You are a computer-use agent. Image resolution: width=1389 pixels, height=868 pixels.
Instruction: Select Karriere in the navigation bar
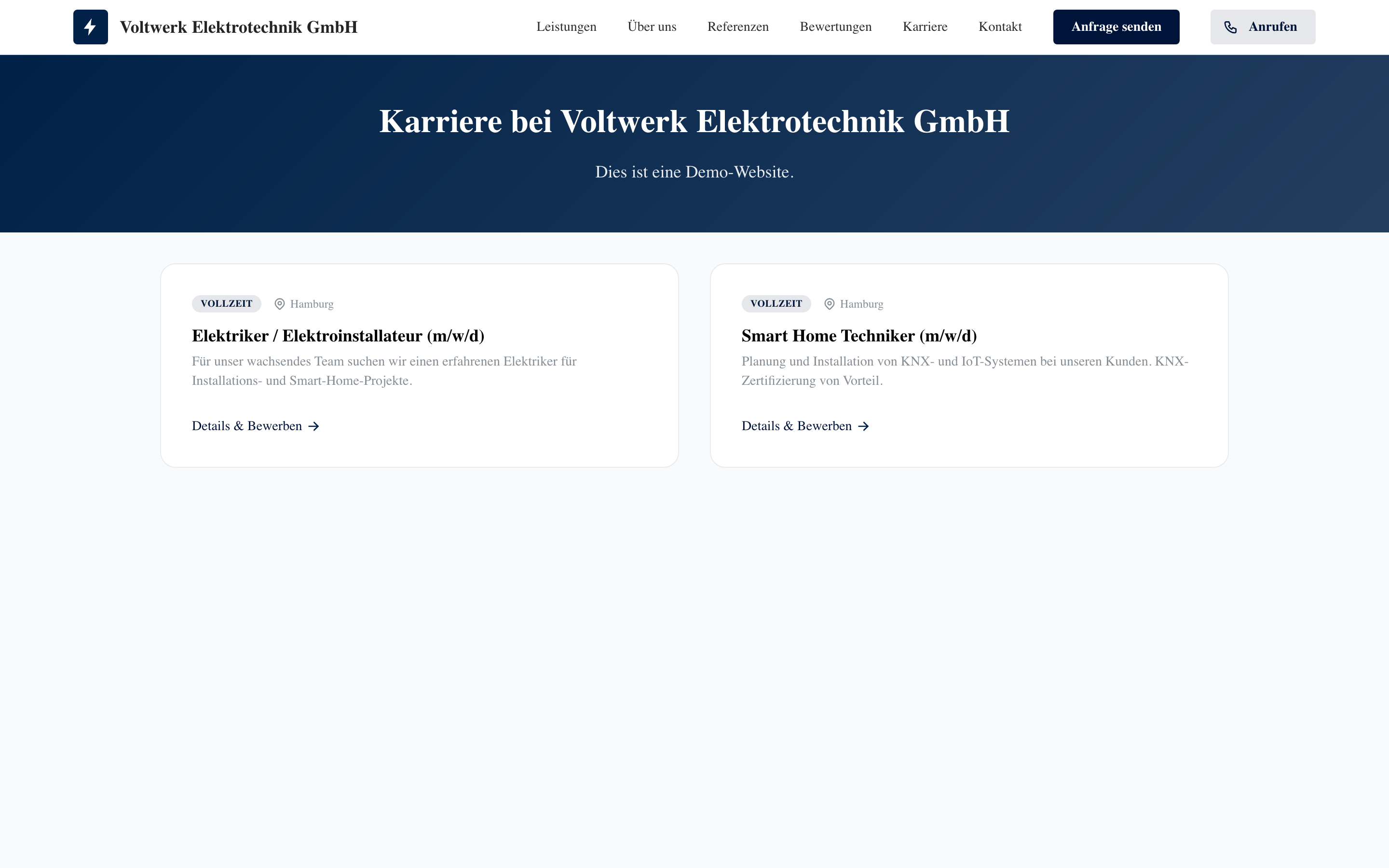coord(925,27)
